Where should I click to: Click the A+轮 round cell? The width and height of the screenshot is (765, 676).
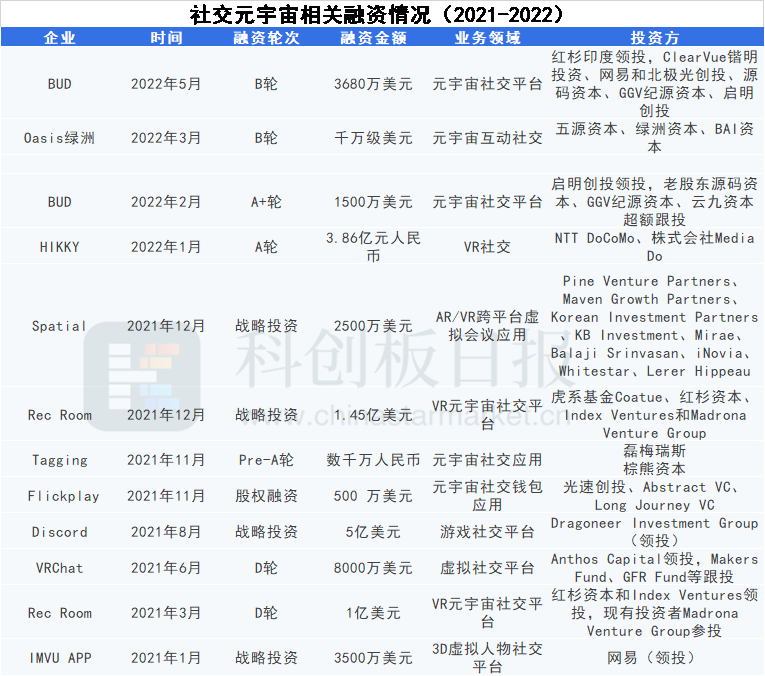tap(266, 202)
